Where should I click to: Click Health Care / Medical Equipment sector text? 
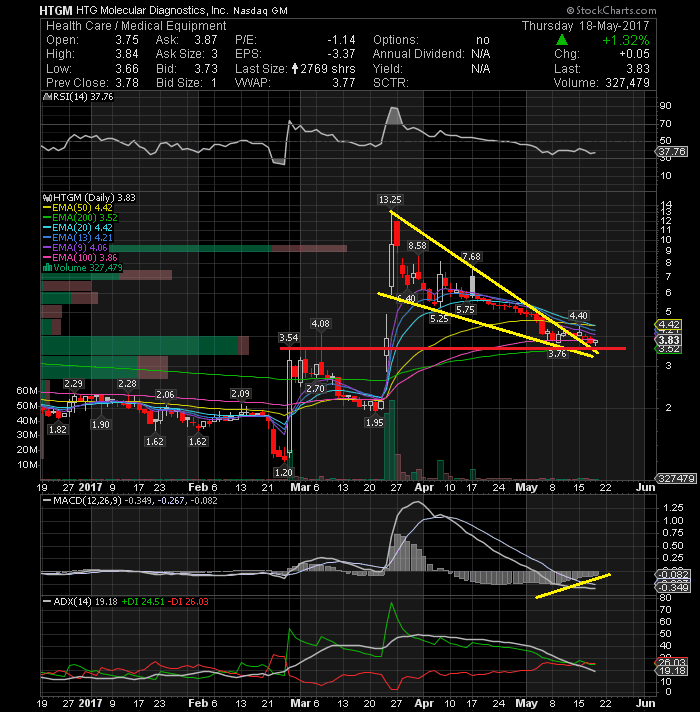click(x=136, y=26)
